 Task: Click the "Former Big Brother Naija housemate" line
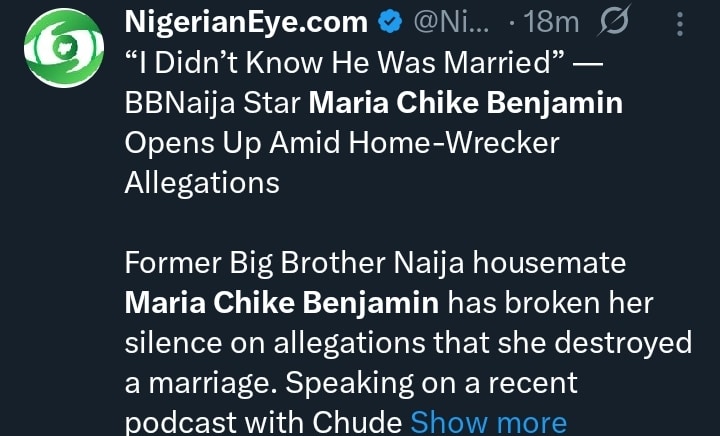[374, 262]
